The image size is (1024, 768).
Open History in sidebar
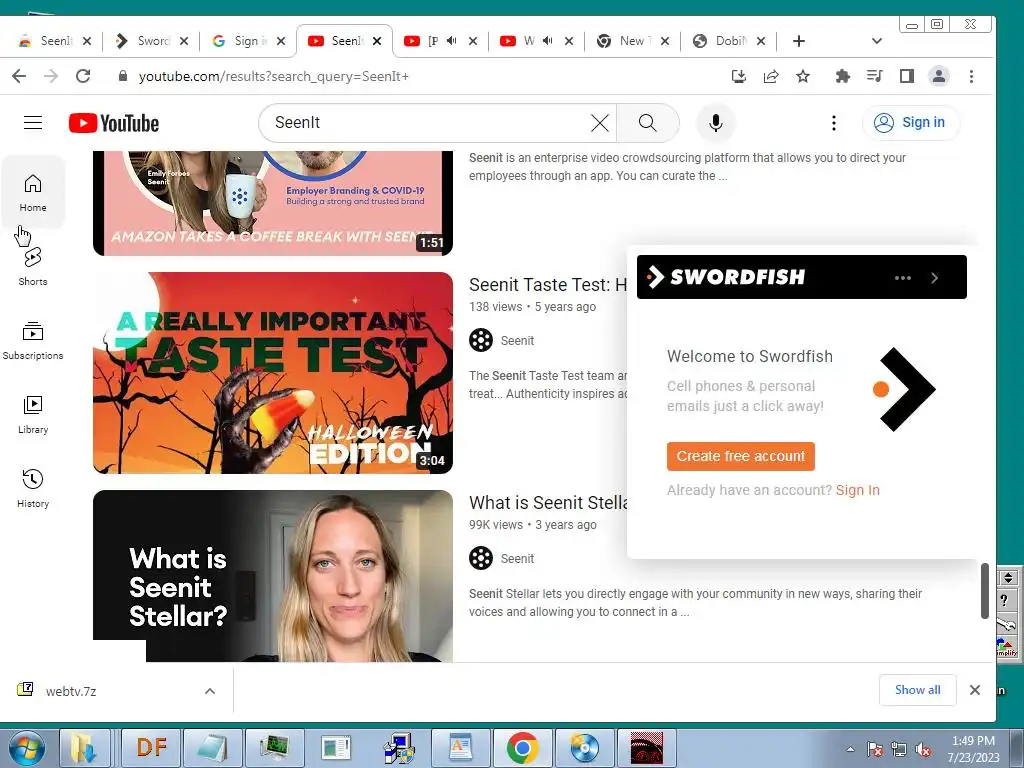pos(33,488)
